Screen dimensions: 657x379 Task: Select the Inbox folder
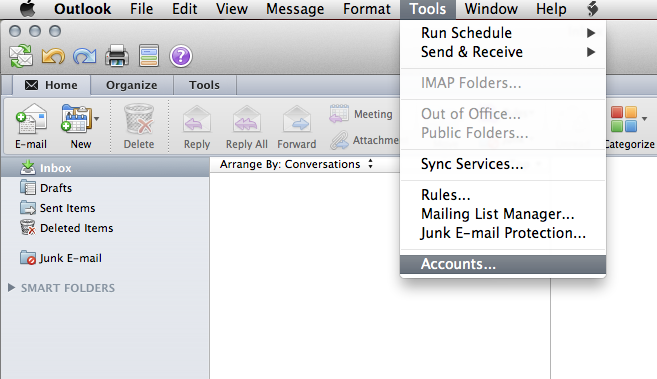tap(105, 168)
